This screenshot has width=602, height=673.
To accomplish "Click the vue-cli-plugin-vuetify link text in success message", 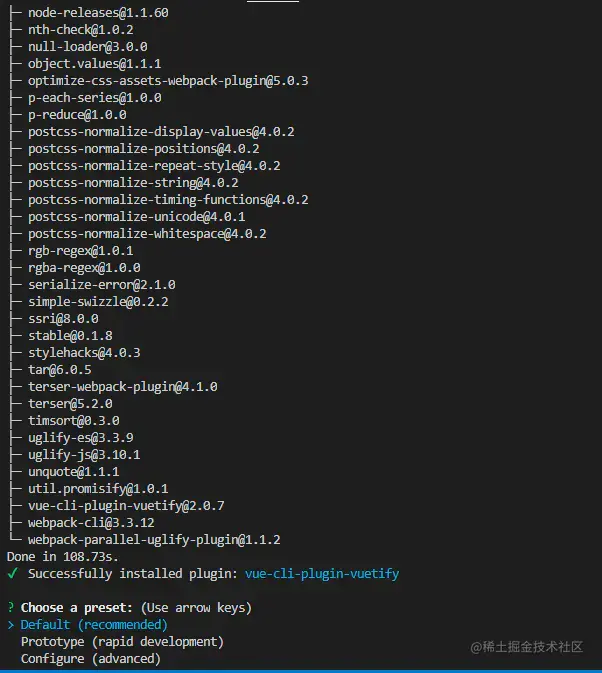I will click(322, 574).
